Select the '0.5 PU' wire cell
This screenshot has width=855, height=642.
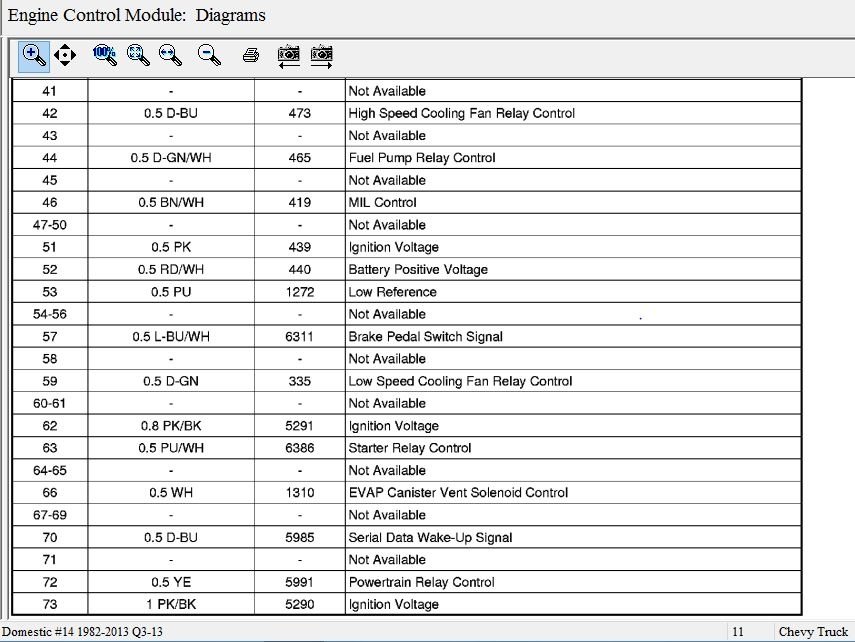coord(171,292)
